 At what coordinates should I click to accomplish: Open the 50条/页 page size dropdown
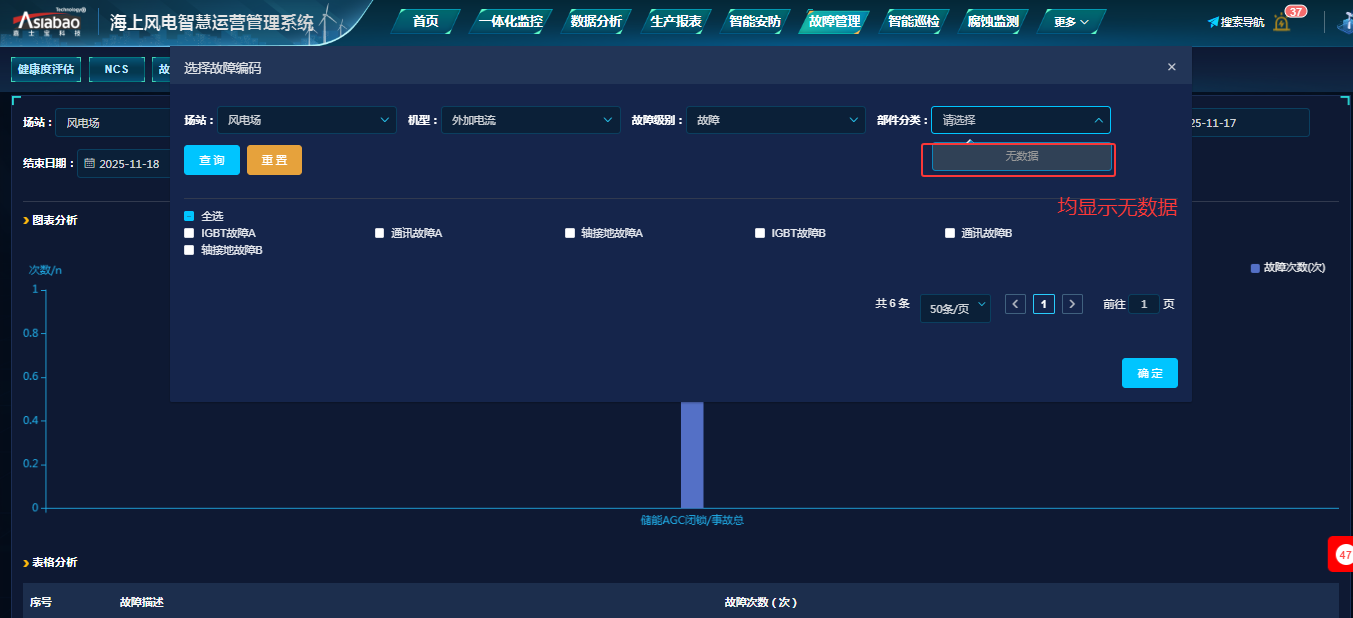click(955, 308)
